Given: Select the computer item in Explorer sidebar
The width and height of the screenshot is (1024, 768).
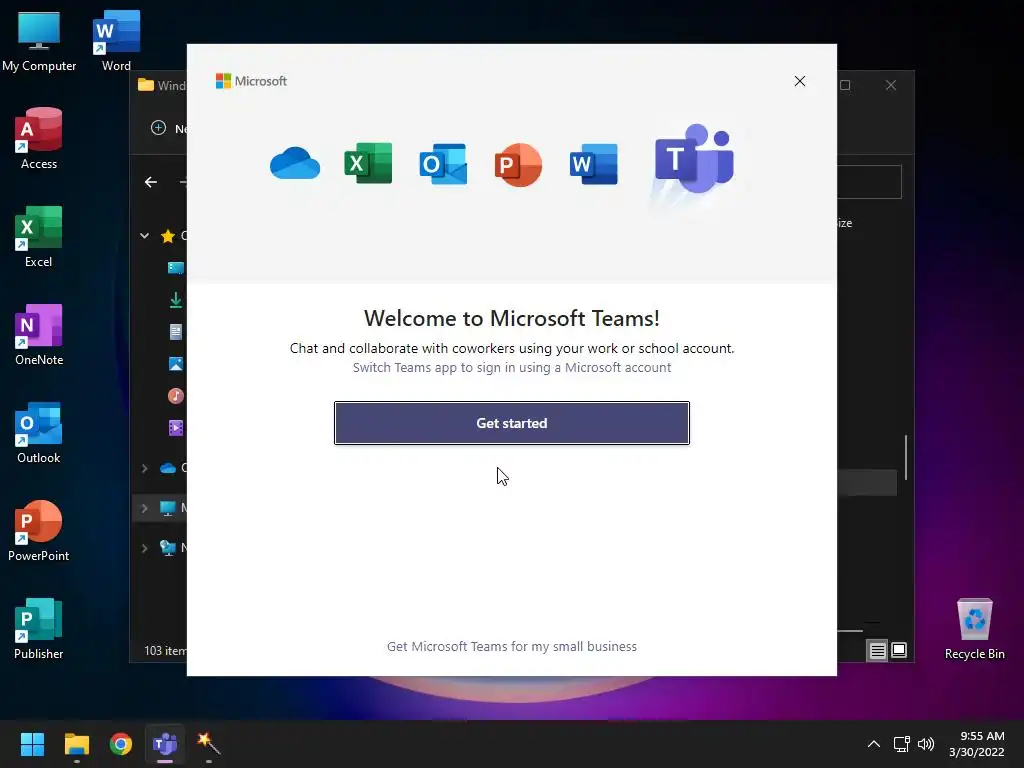Looking at the screenshot, I should coord(168,508).
